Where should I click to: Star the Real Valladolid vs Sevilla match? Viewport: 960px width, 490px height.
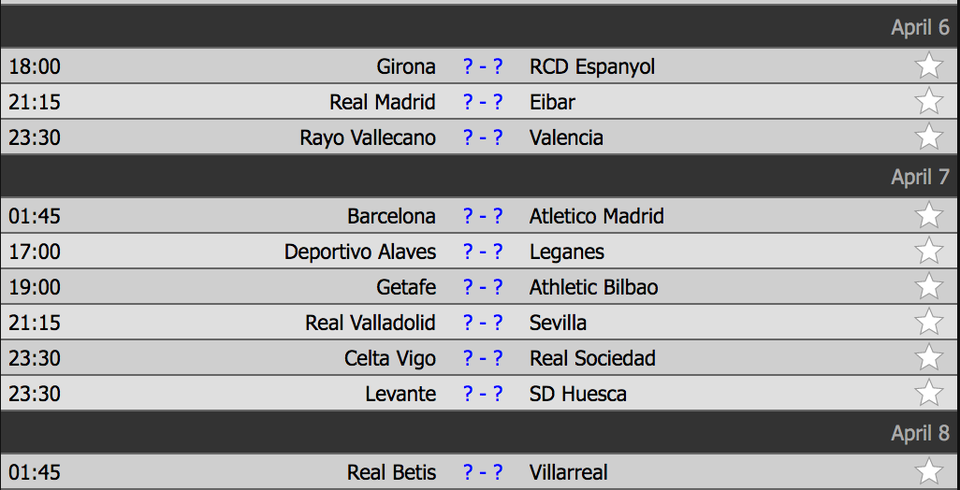(929, 322)
